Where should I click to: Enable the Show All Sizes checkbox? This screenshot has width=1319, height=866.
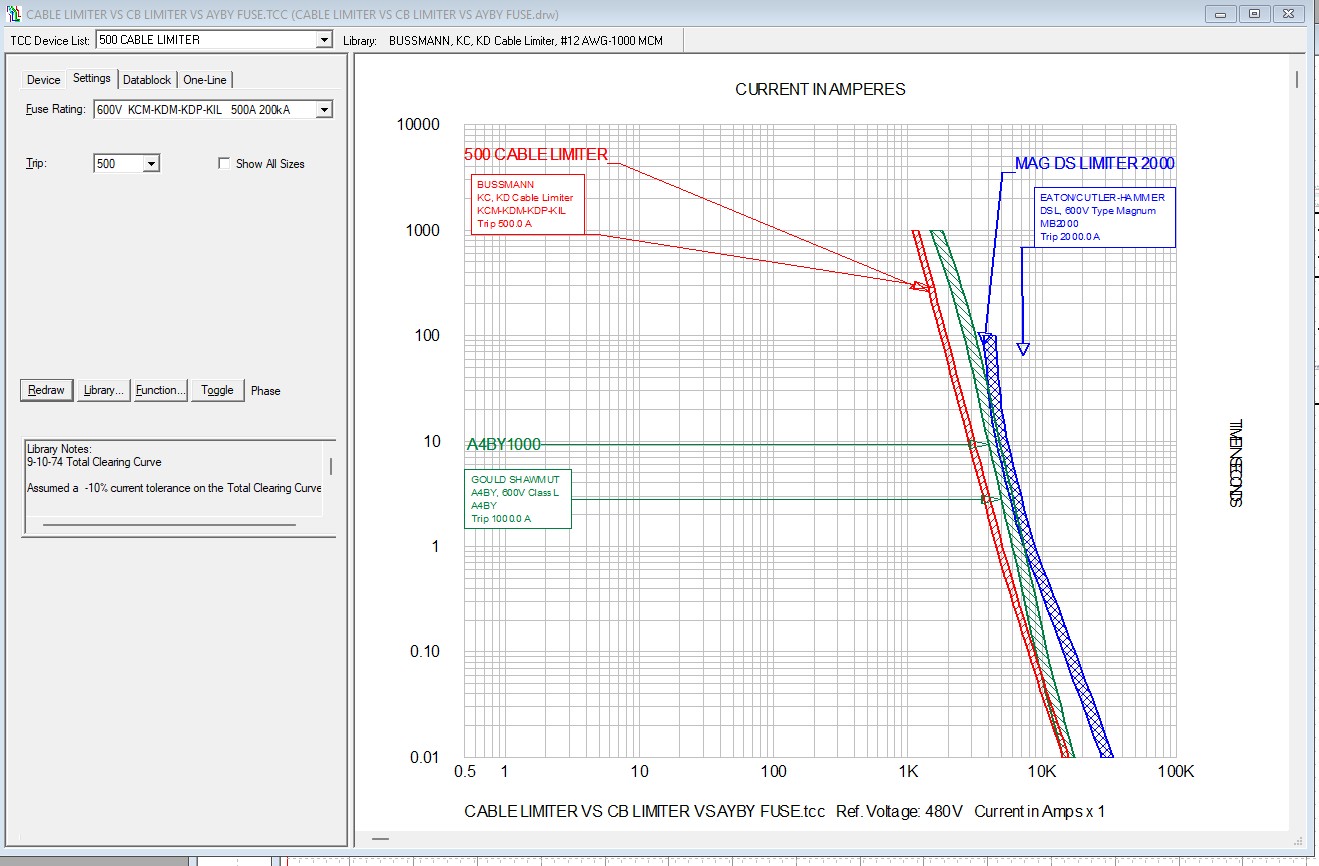coord(224,164)
